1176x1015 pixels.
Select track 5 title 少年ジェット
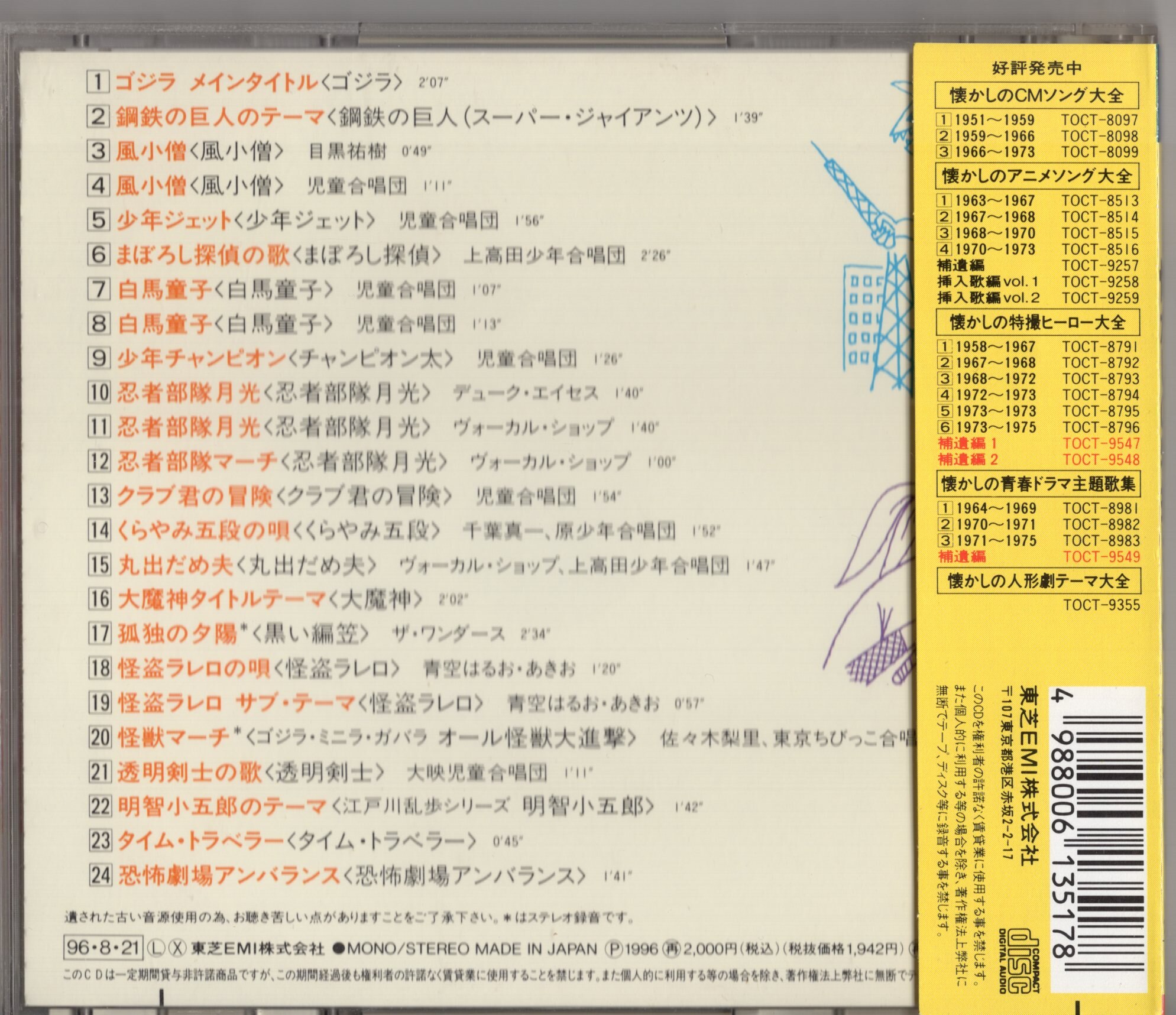pos(174,220)
